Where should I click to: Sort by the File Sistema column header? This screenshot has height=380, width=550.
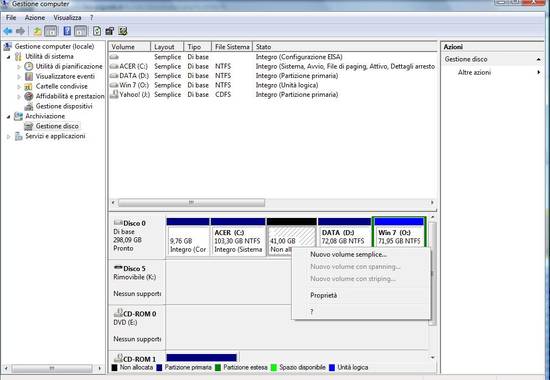pos(232,47)
